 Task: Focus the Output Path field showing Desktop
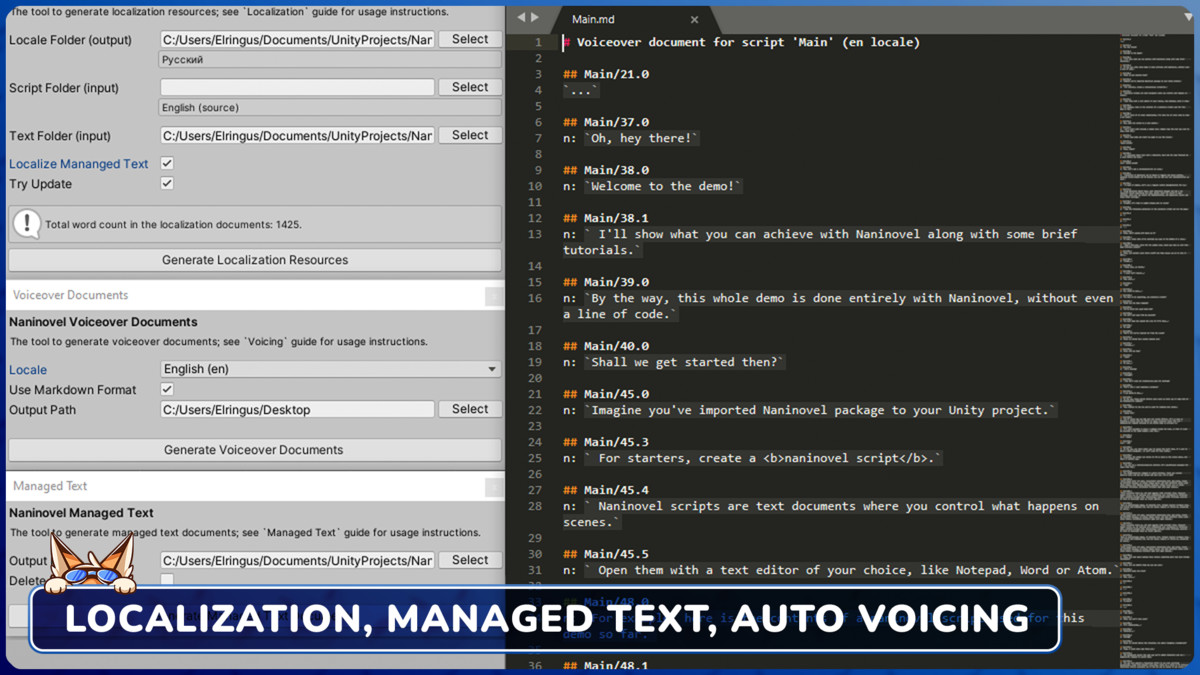coord(298,409)
